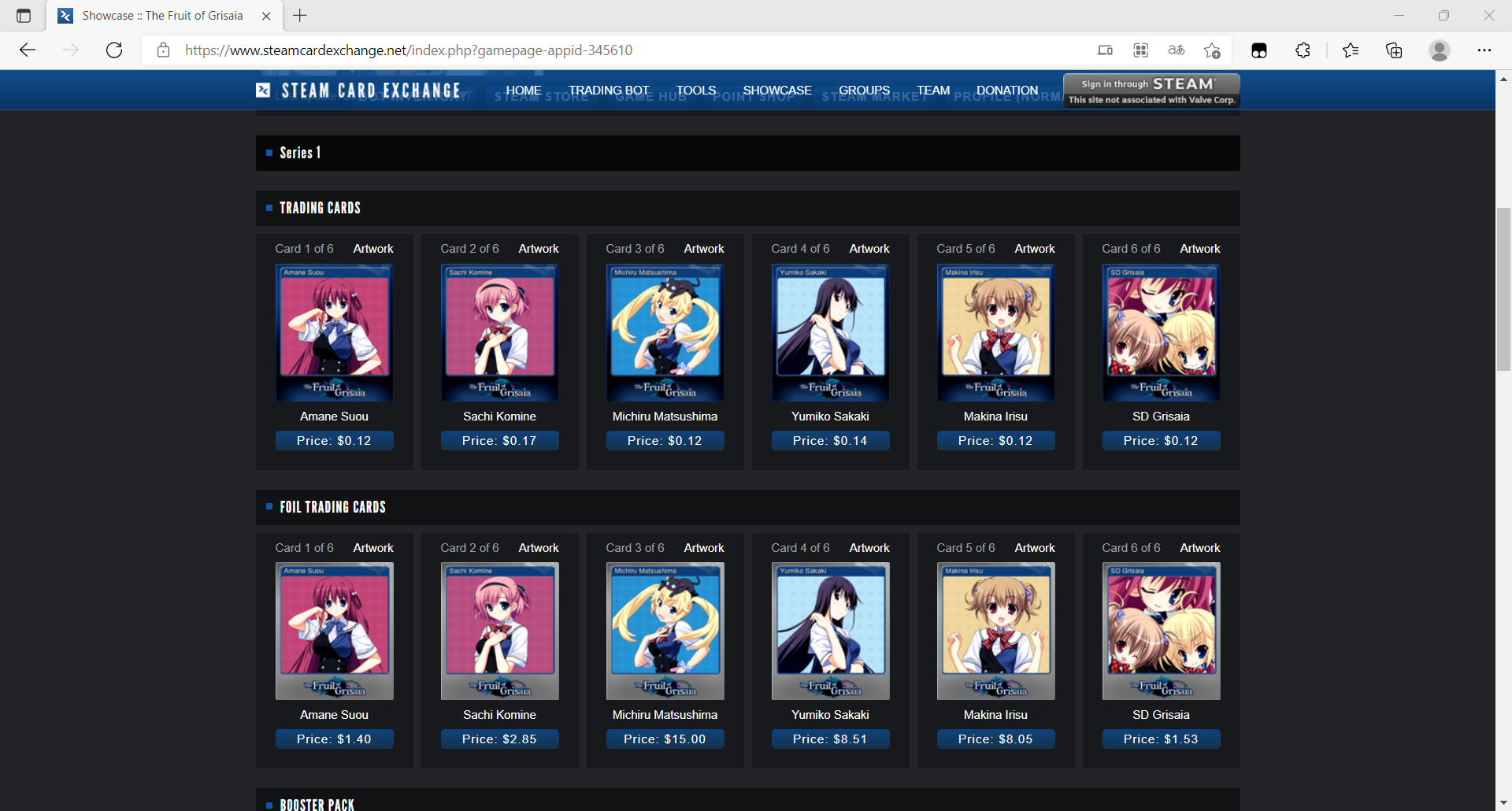1512x811 pixels.
Task: Open the DONATION menu item
Action: 1007,91
